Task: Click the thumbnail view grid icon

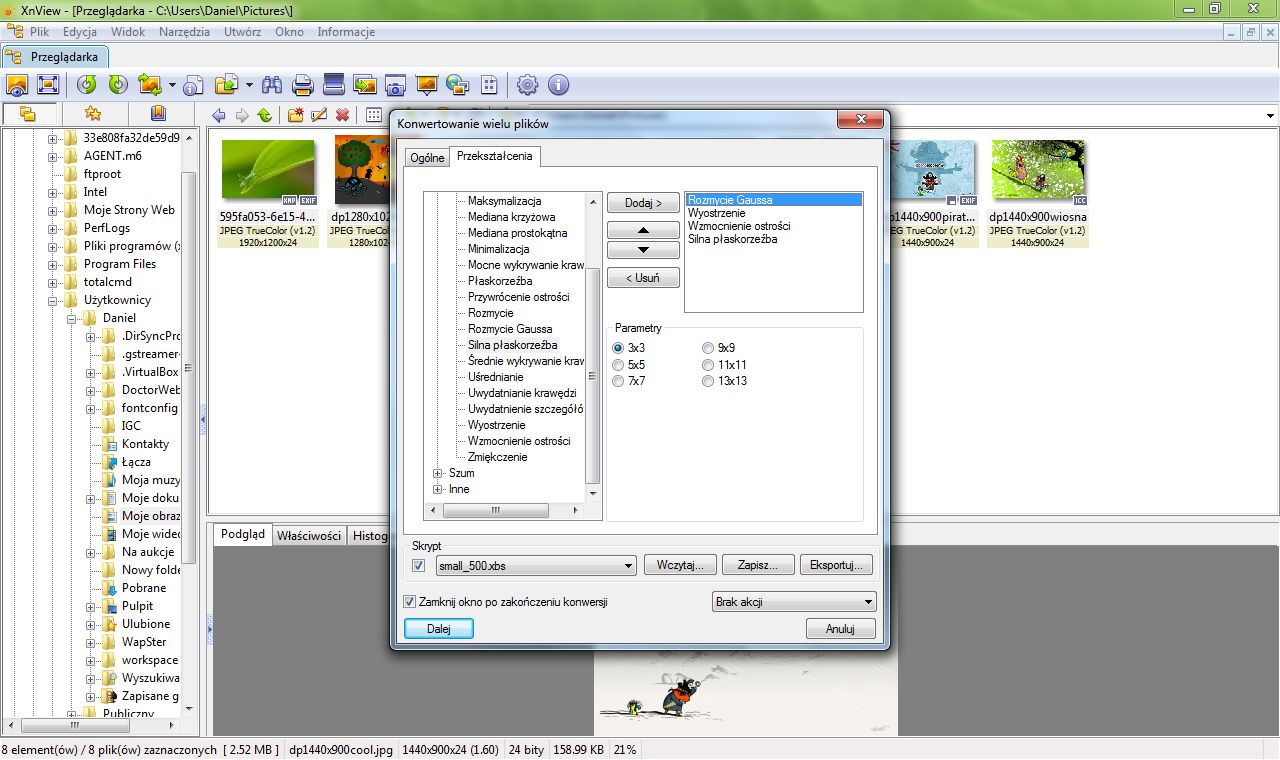Action: 373,115
